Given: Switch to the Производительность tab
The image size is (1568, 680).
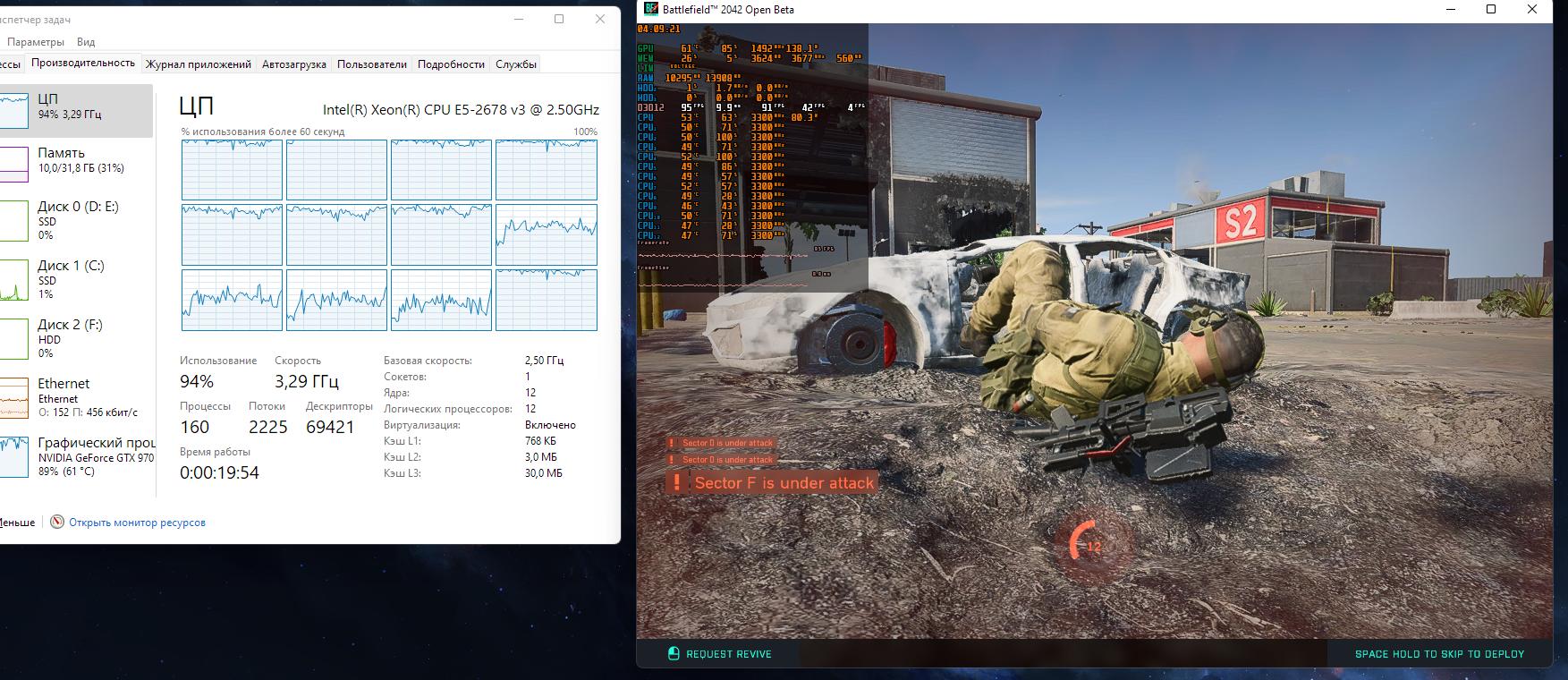Looking at the screenshot, I should [83, 63].
